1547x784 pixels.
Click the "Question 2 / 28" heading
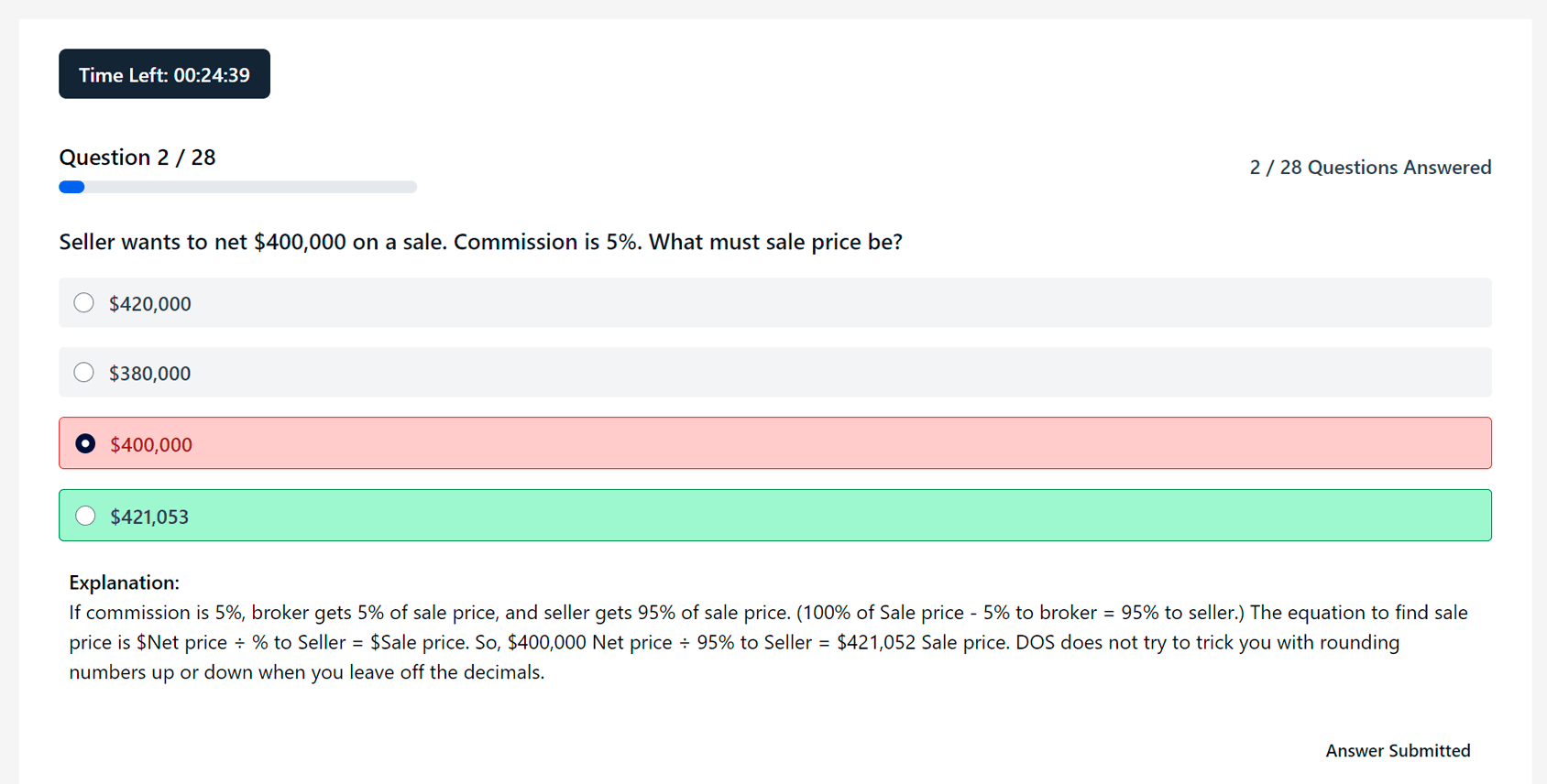tap(137, 158)
